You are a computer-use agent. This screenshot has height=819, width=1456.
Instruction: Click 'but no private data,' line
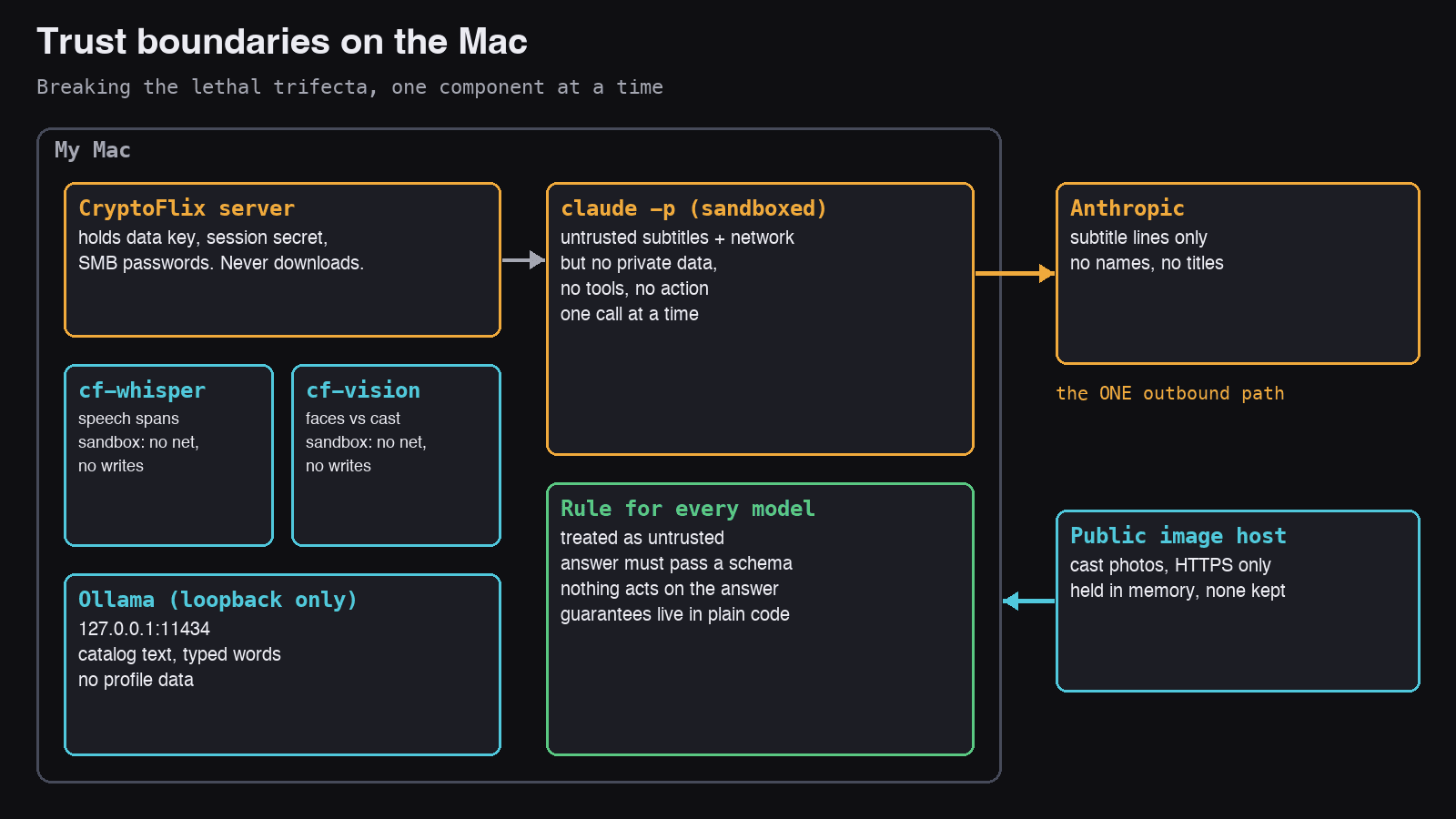(x=639, y=263)
